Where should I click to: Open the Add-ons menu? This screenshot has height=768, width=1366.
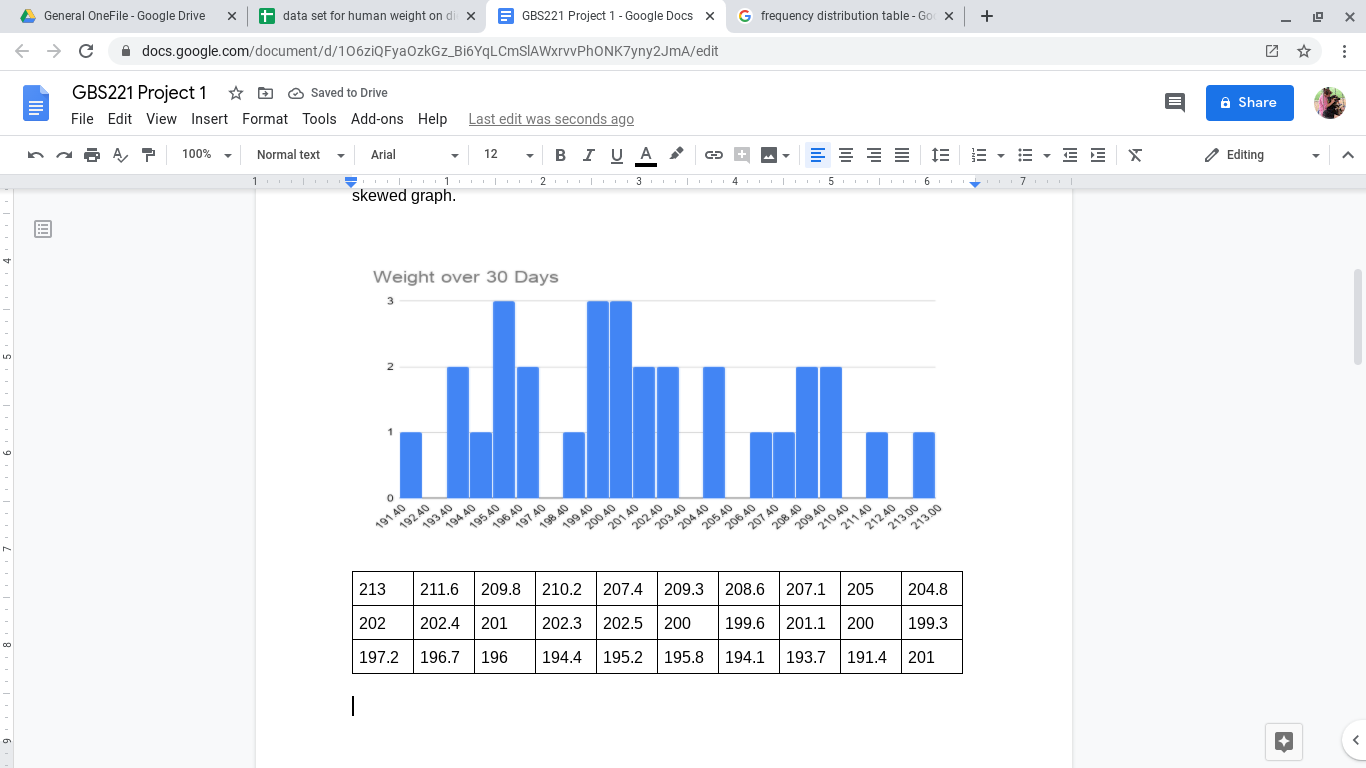(377, 119)
